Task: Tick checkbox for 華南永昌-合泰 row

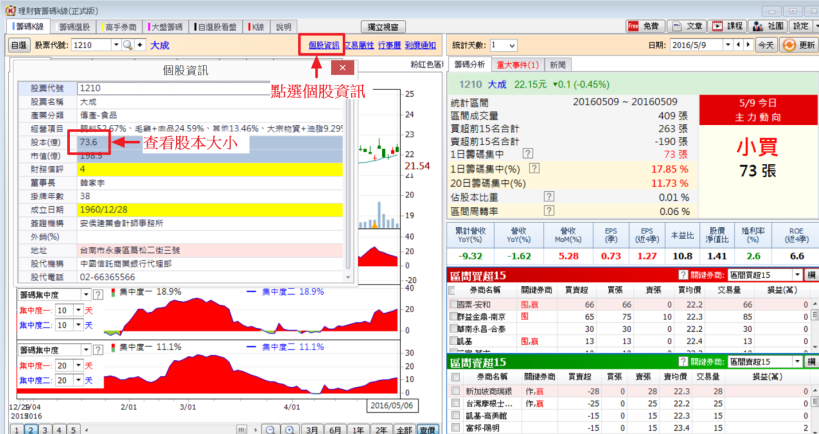Action: [453, 329]
